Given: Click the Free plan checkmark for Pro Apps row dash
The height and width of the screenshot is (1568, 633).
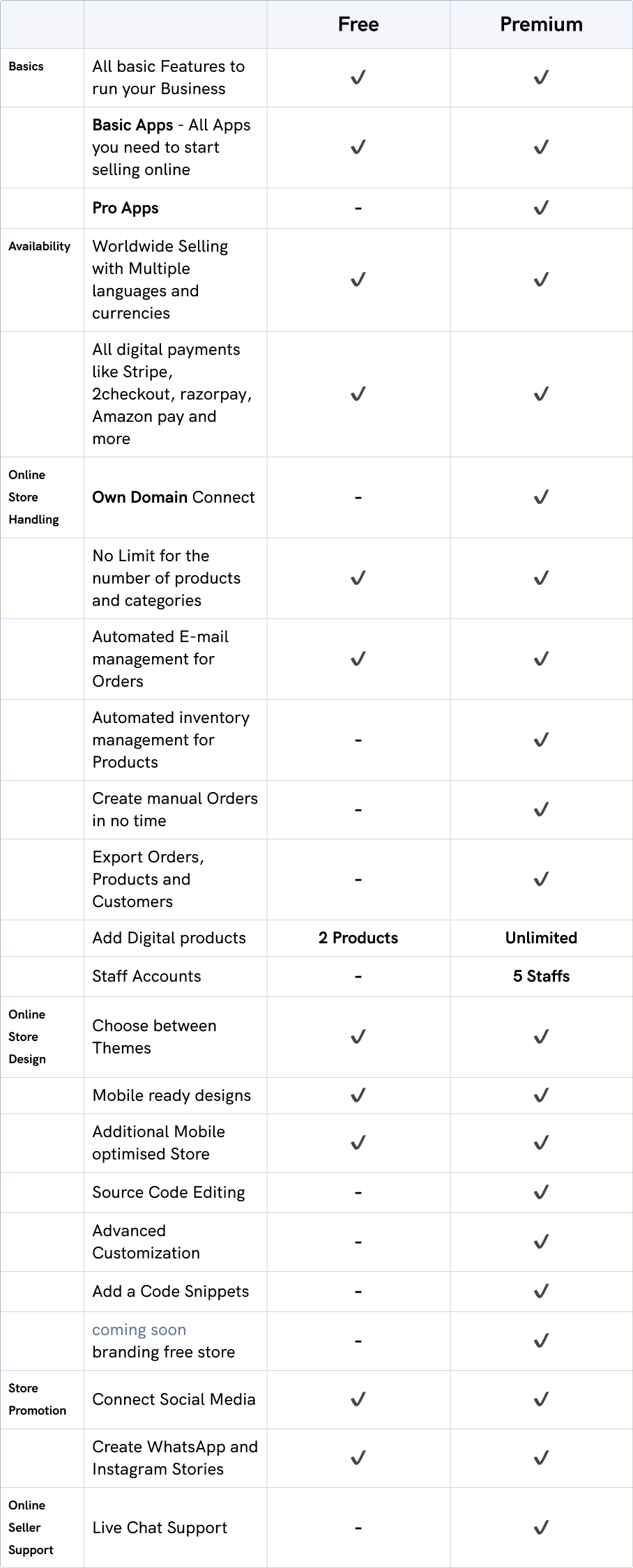Looking at the screenshot, I should (x=358, y=208).
